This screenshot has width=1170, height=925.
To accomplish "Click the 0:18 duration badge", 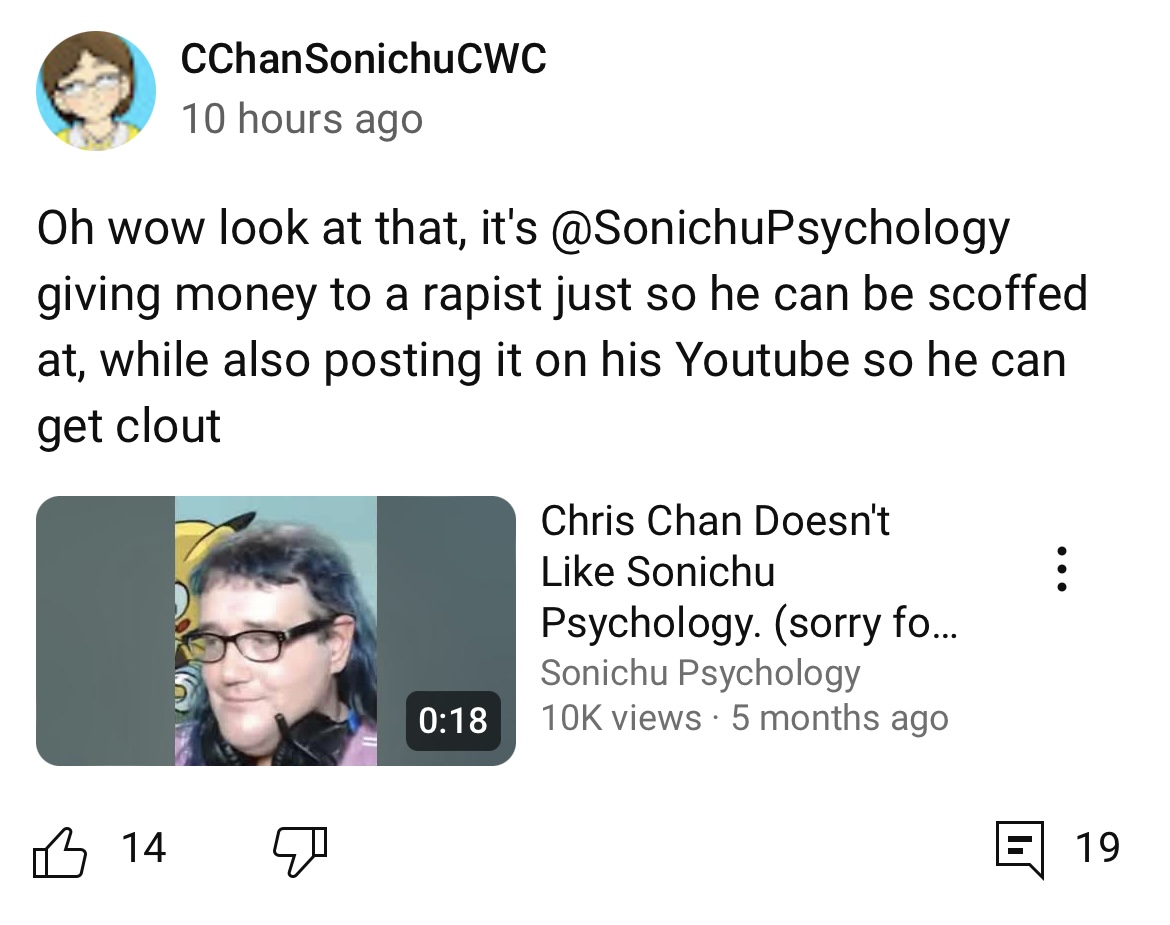I will (x=453, y=721).
